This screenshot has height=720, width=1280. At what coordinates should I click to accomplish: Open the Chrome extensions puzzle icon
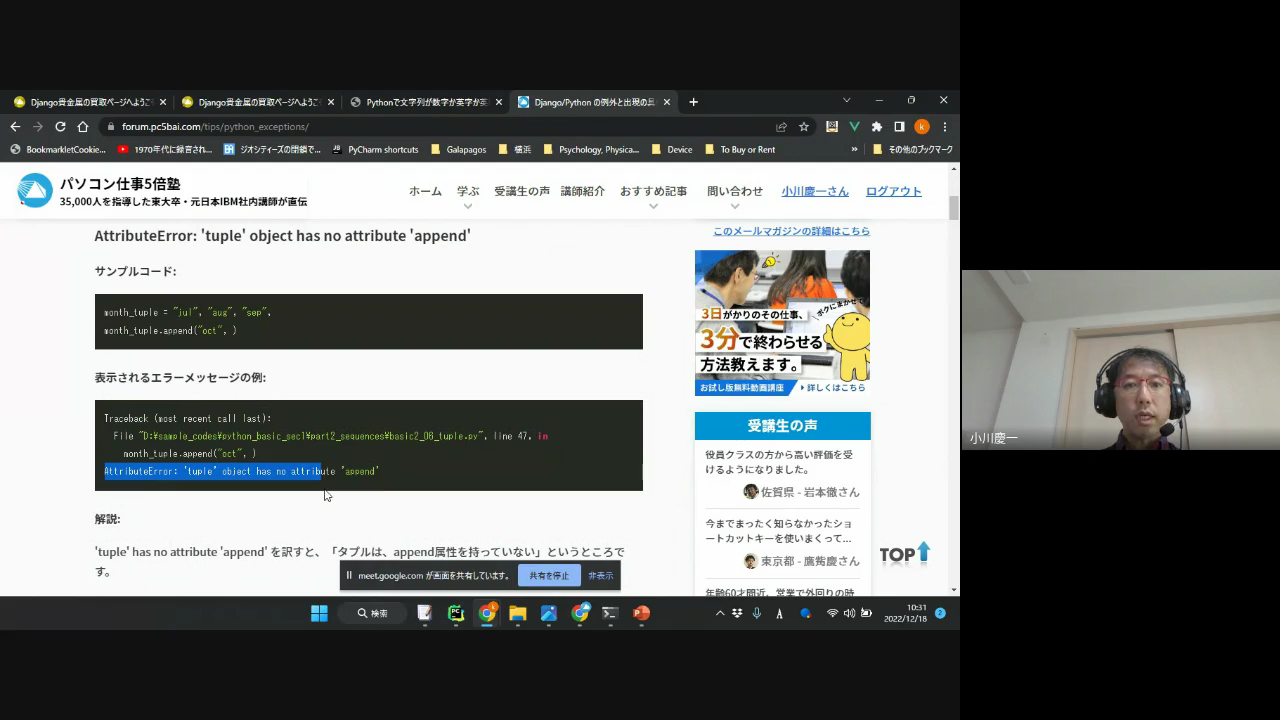(877, 127)
